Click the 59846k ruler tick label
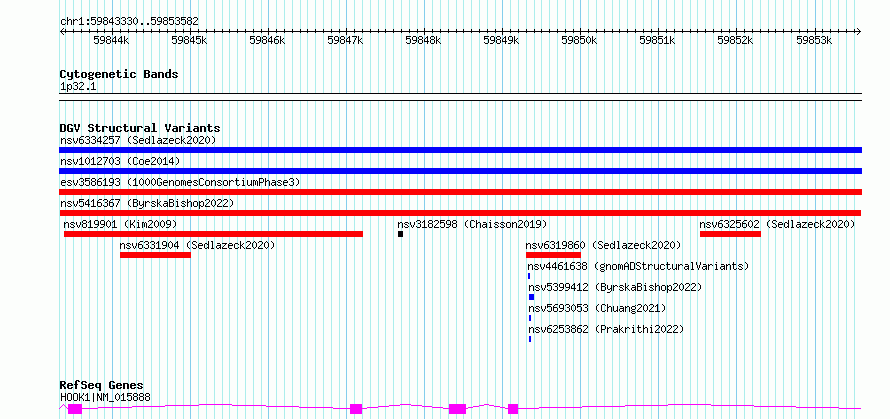Viewport: 890px width, 419px height. coord(268,40)
